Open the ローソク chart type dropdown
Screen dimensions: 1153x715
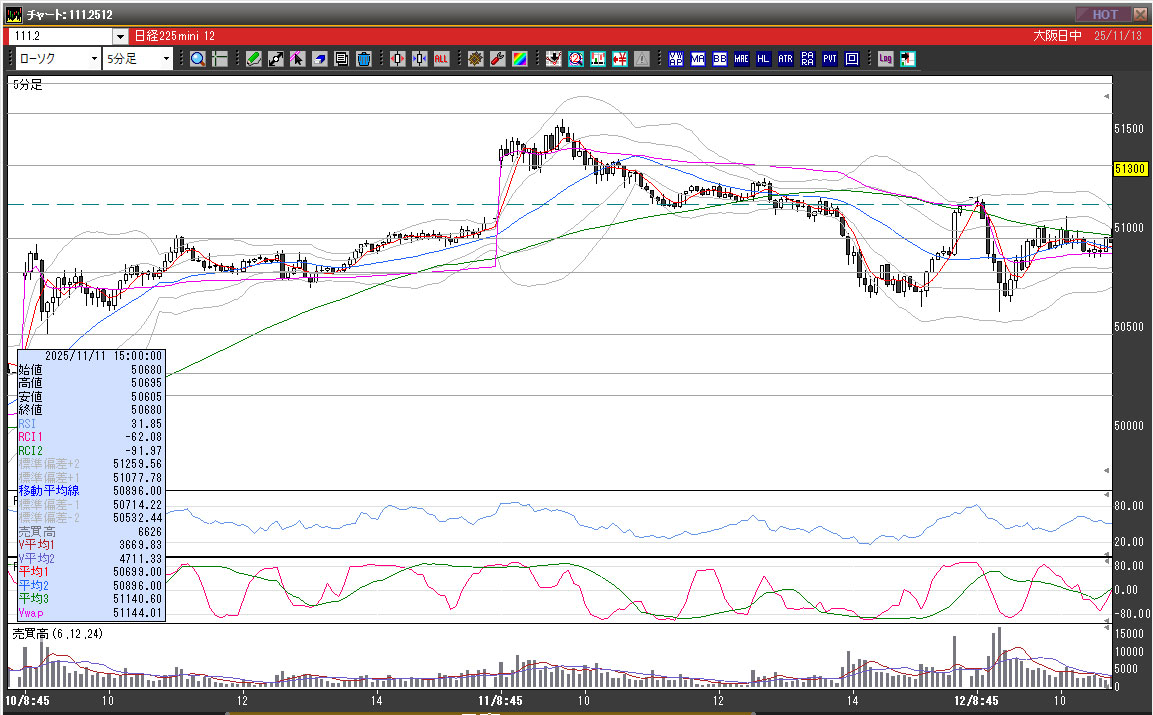[x=94, y=59]
